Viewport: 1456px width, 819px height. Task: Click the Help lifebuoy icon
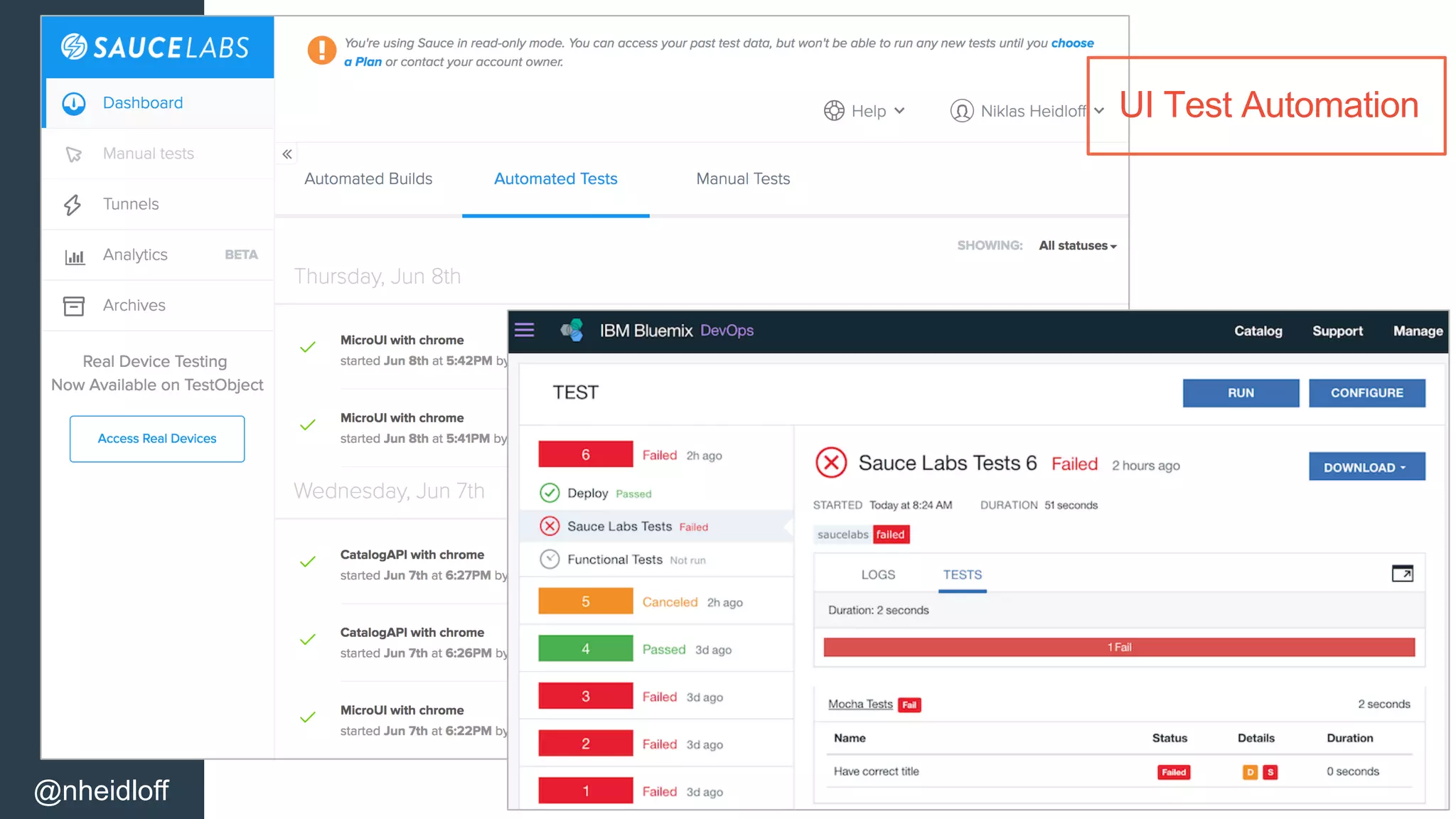(834, 111)
